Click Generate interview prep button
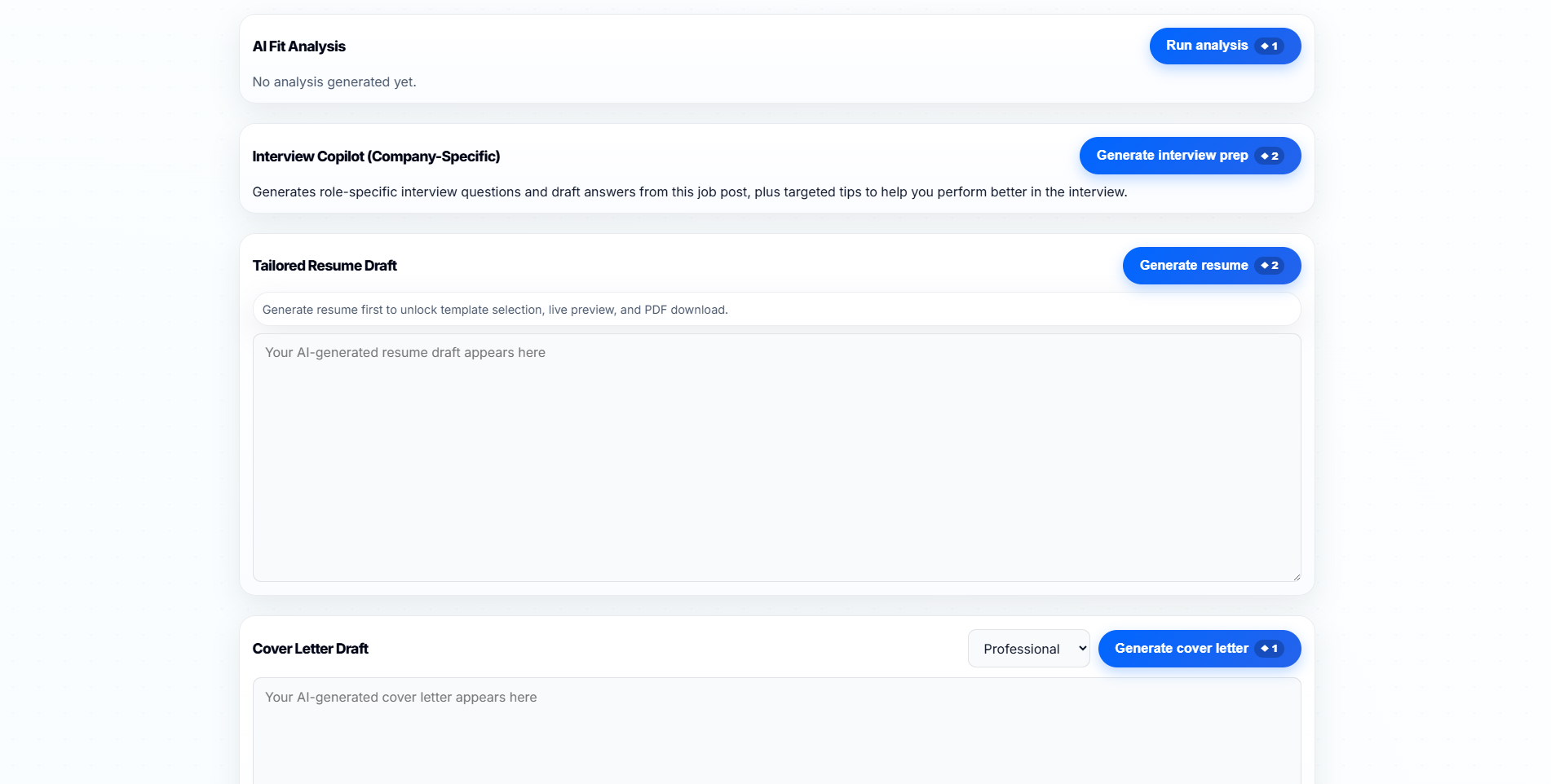The width and height of the screenshot is (1551, 784). click(x=1190, y=156)
